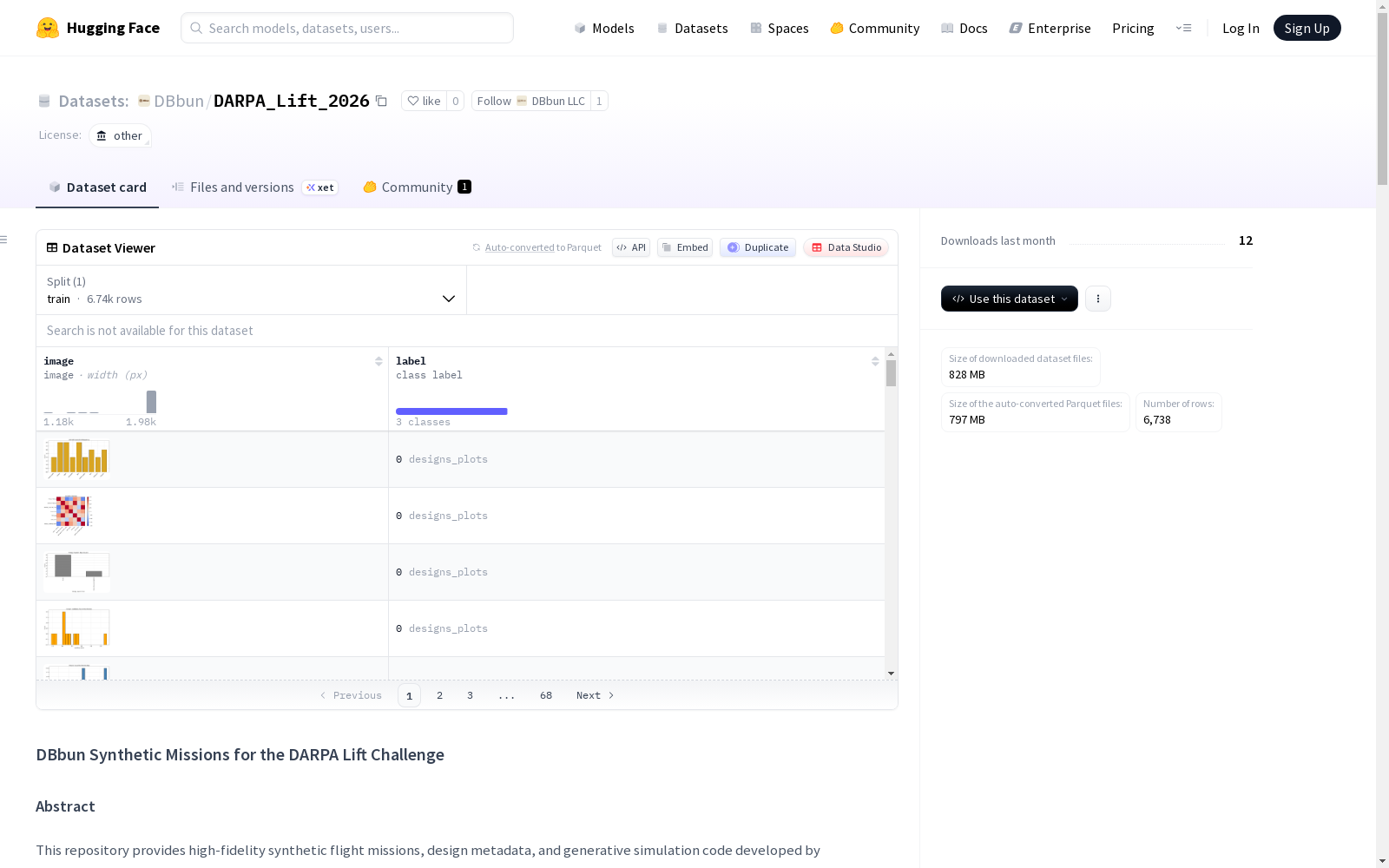Open the first row yellow bar chart thumbnail

point(77,459)
